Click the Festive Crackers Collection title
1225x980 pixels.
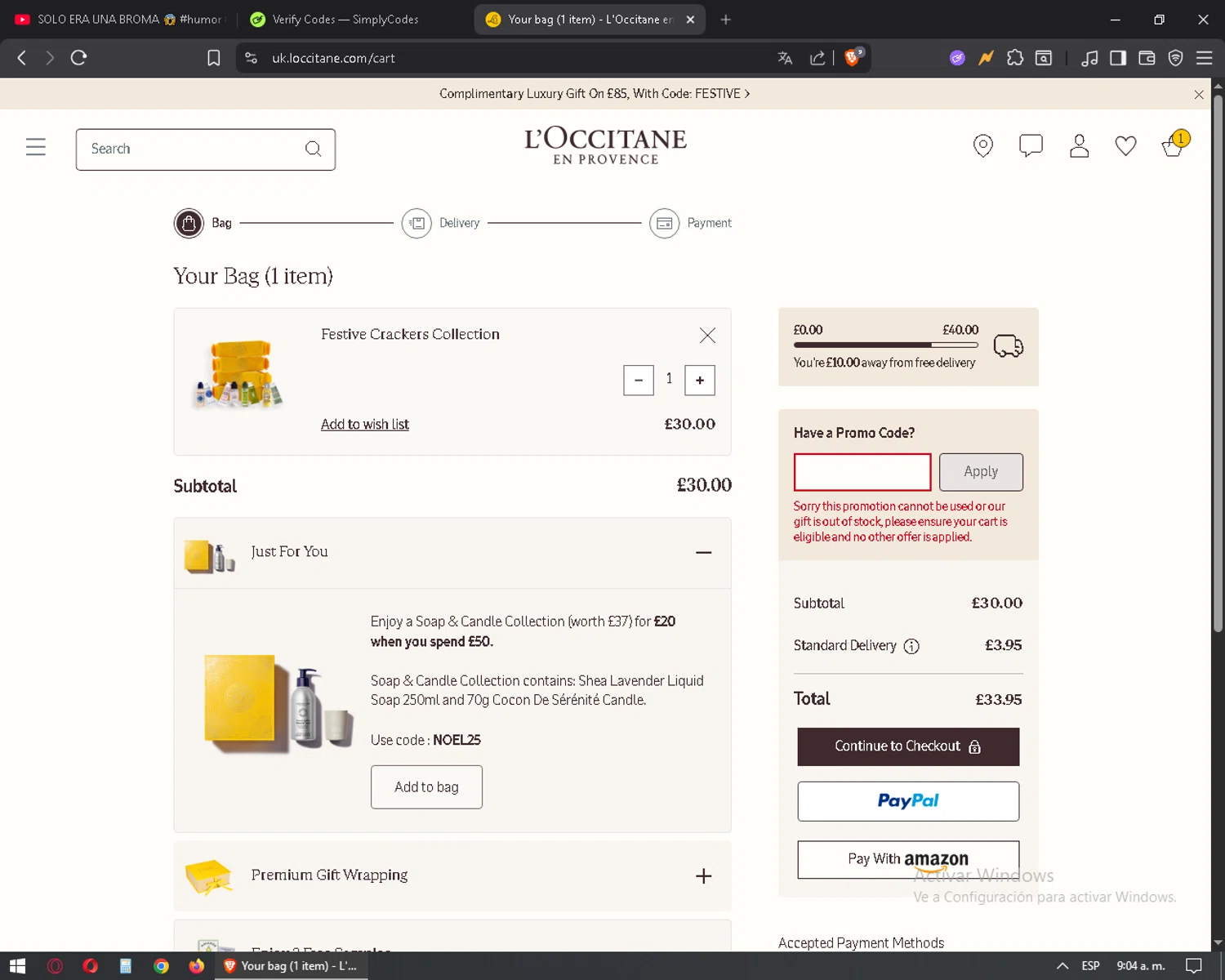click(410, 334)
